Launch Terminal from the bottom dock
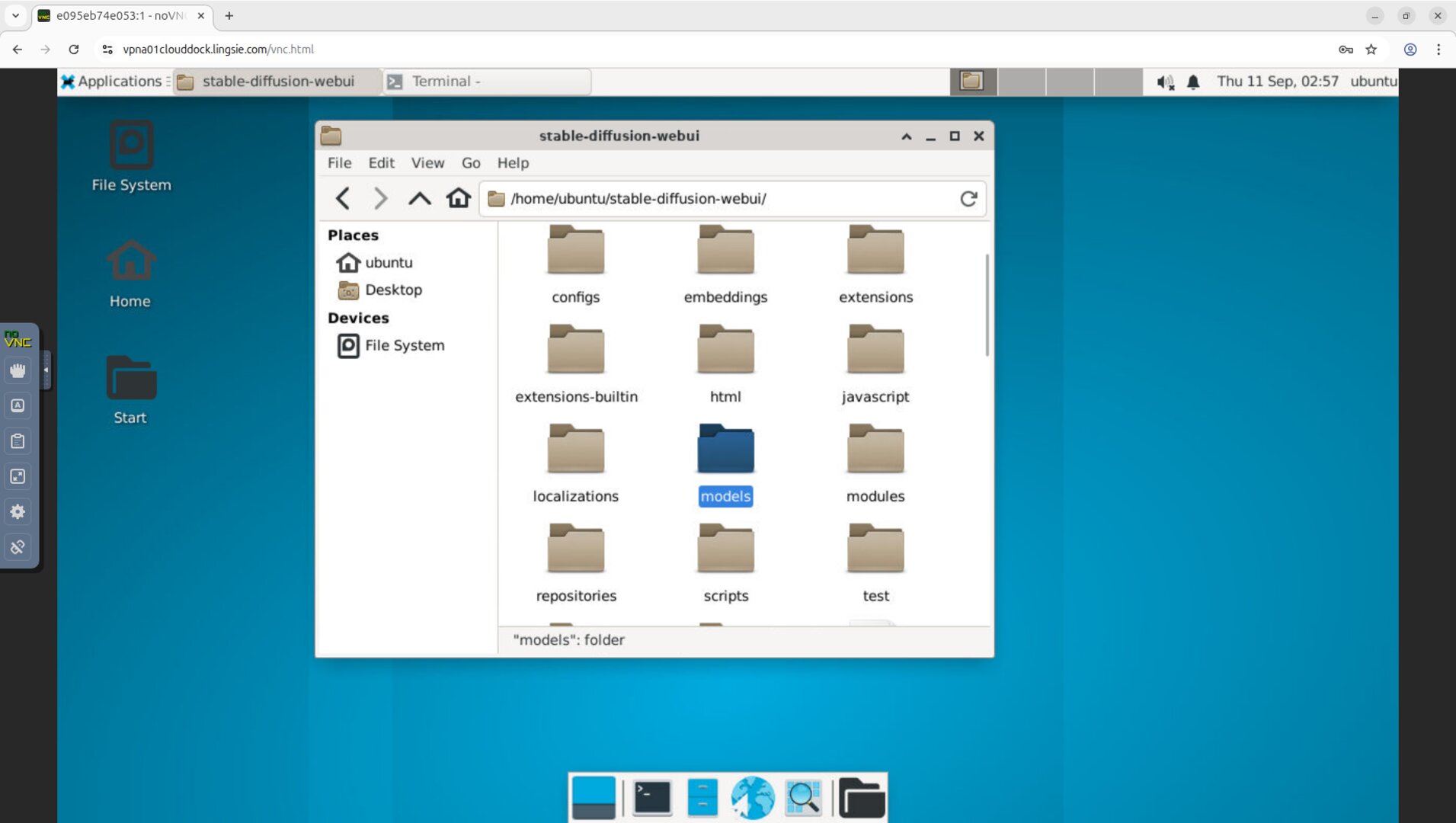Image resolution: width=1456 pixels, height=823 pixels. point(651,798)
